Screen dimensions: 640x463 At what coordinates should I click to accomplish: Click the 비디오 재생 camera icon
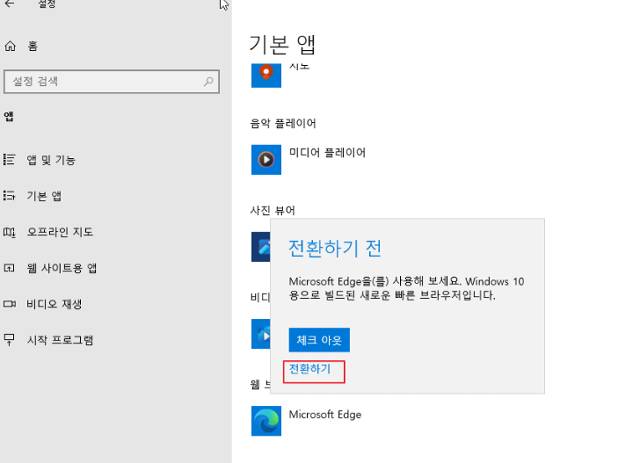9,304
